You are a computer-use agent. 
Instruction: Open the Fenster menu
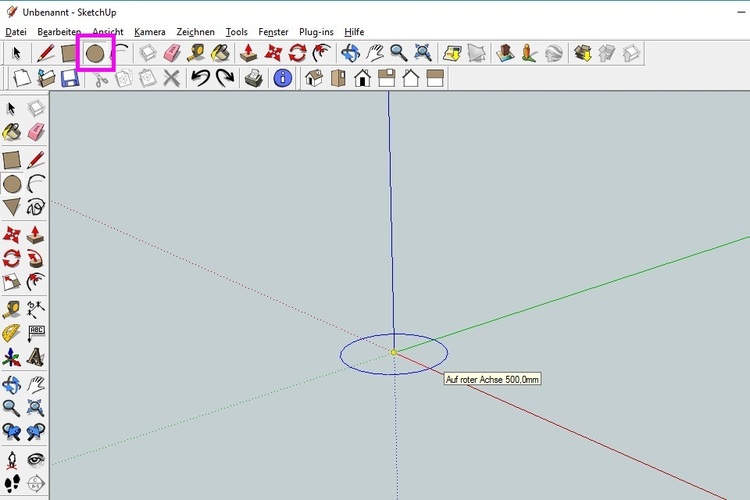[273, 32]
